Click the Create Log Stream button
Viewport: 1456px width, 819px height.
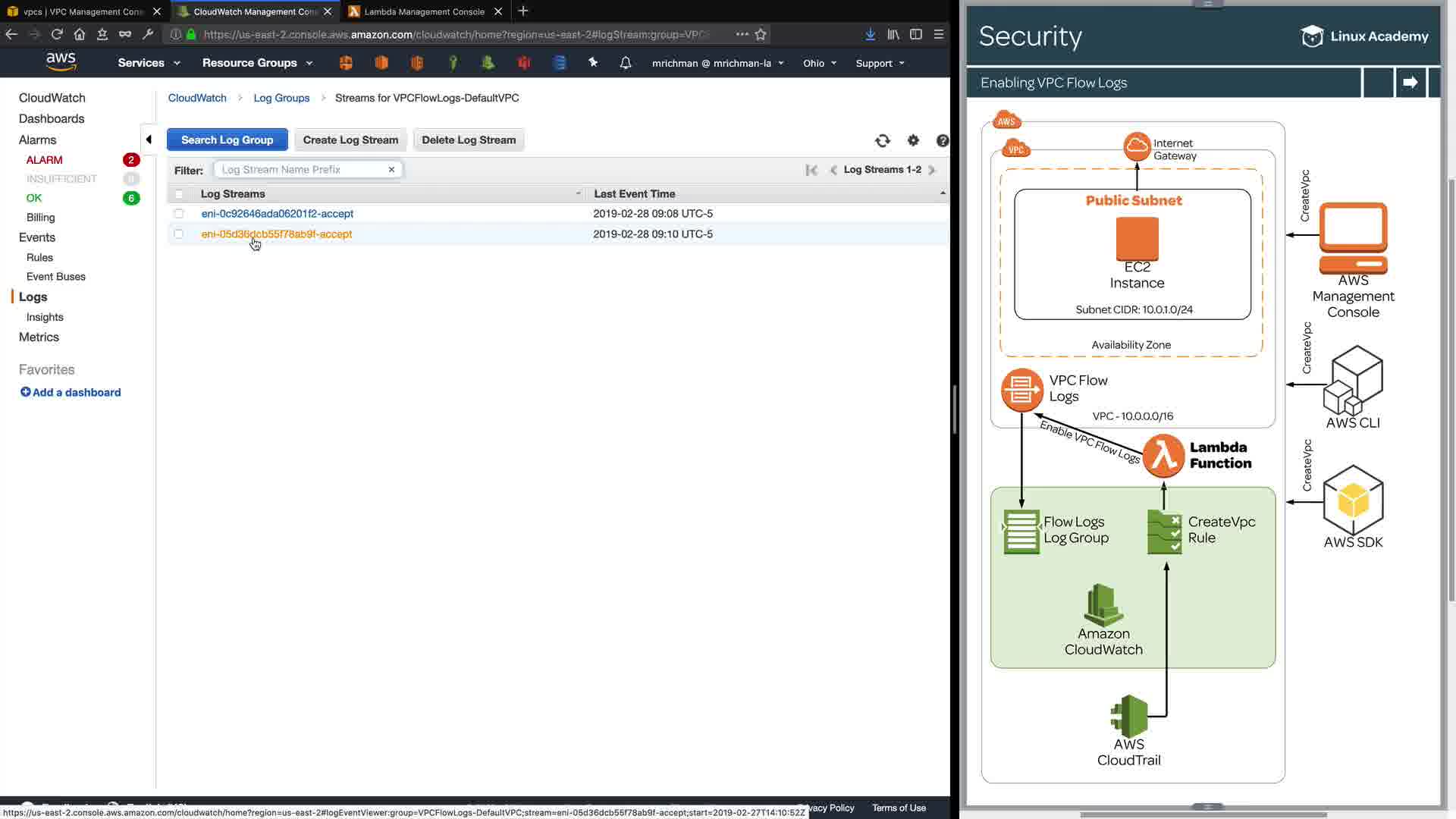pyautogui.click(x=350, y=140)
